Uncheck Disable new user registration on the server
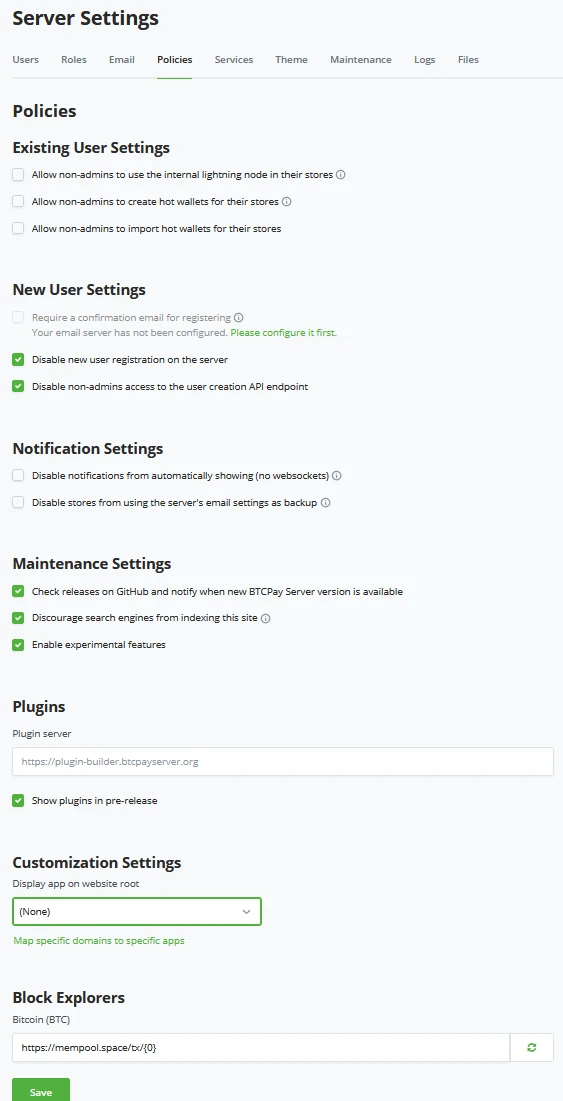 click(18, 360)
